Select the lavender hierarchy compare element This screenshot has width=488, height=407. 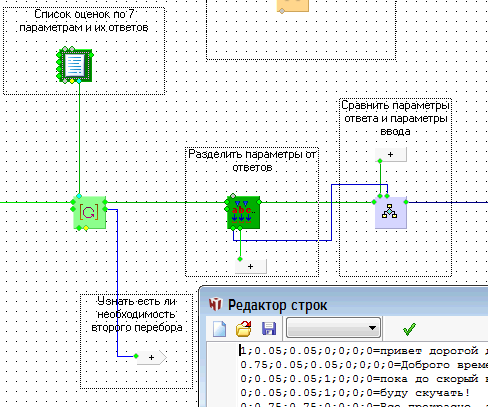[x=390, y=212]
